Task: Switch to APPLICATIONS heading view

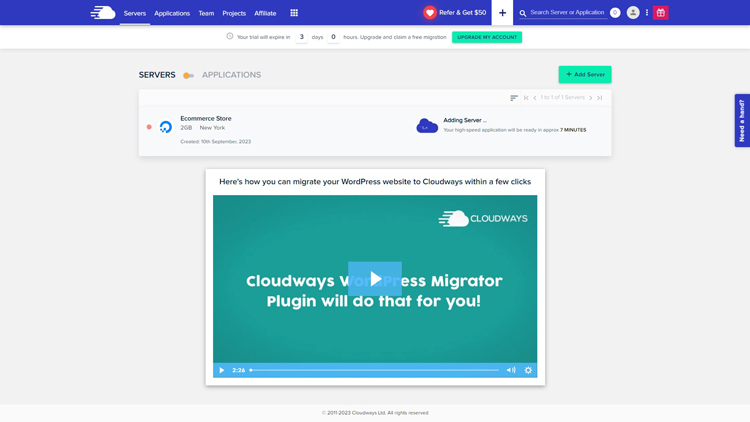Action: pos(232,75)
